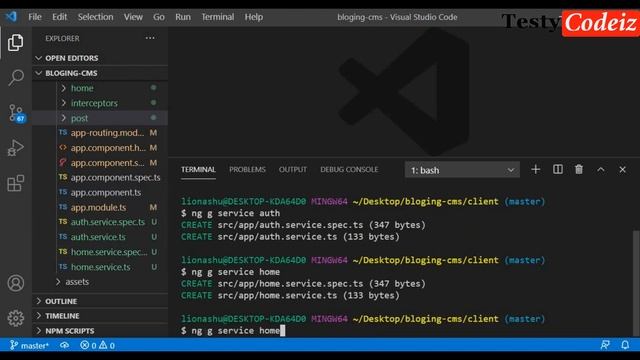Open the Edit menu
640x360 pixels.
point(59,17)
